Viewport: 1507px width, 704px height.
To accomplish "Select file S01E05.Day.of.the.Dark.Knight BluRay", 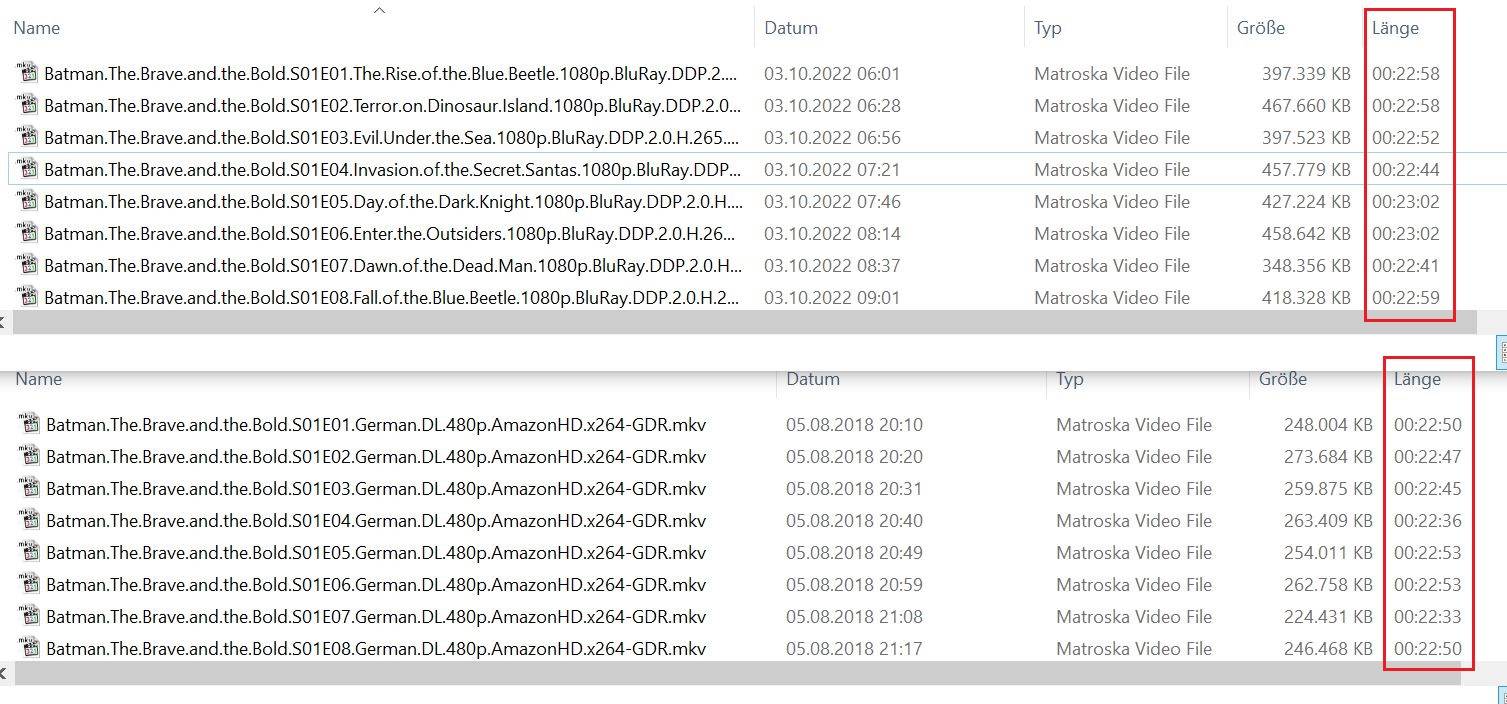I will (x=393, y=201).
